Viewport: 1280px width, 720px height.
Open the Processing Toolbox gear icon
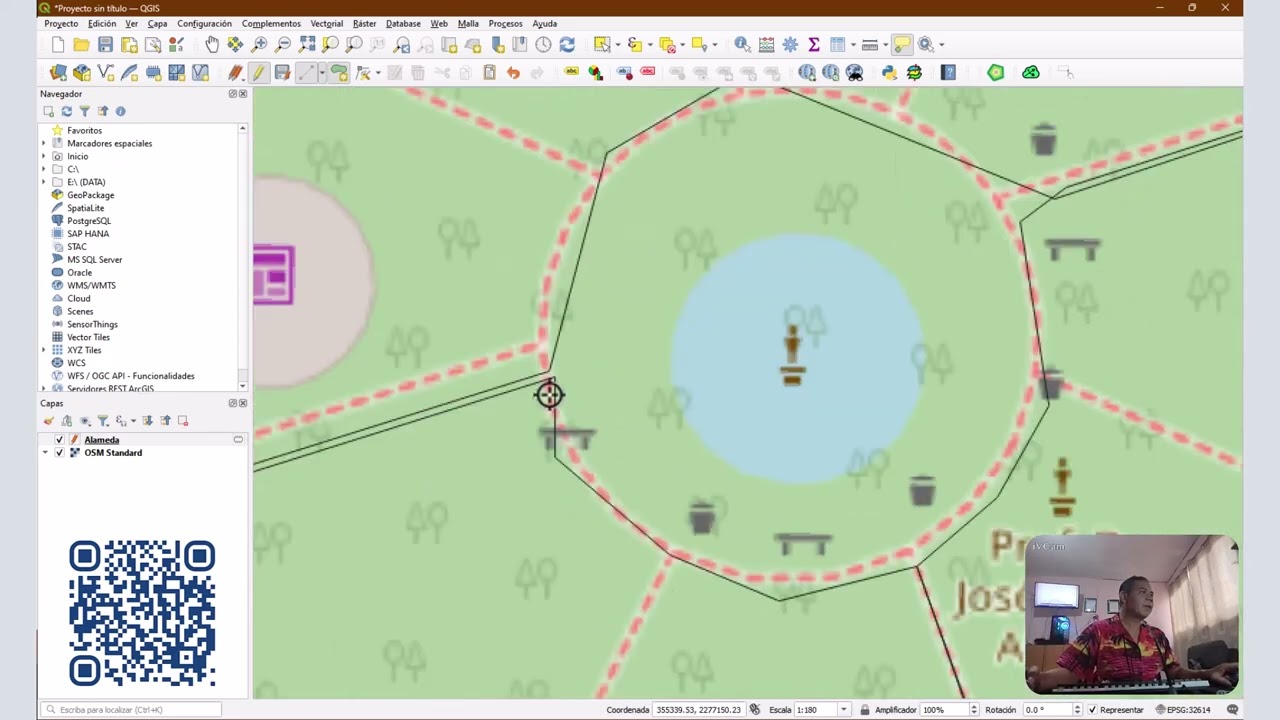click(790, 44)
